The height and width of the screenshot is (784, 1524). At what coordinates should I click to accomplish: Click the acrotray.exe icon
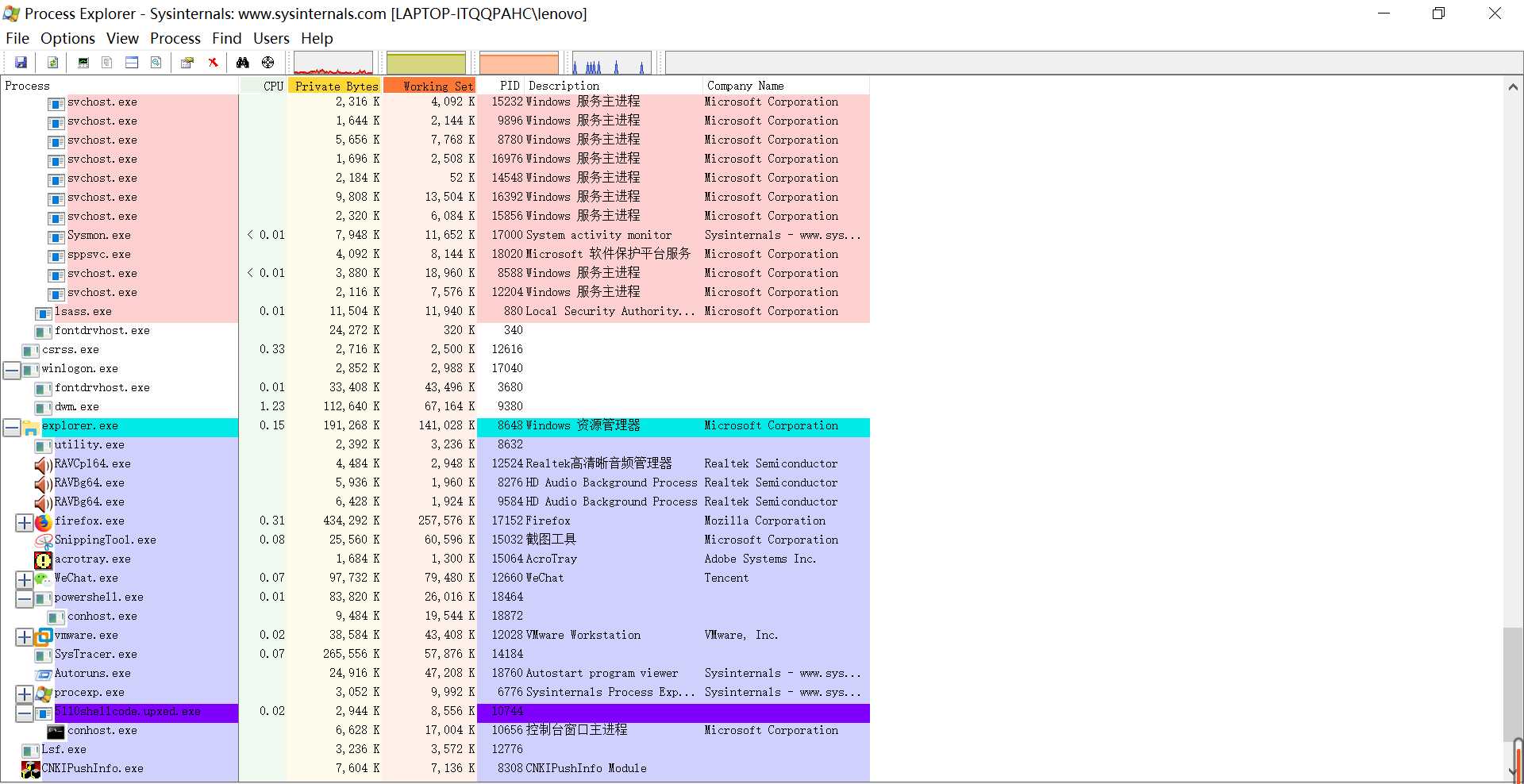44,559
